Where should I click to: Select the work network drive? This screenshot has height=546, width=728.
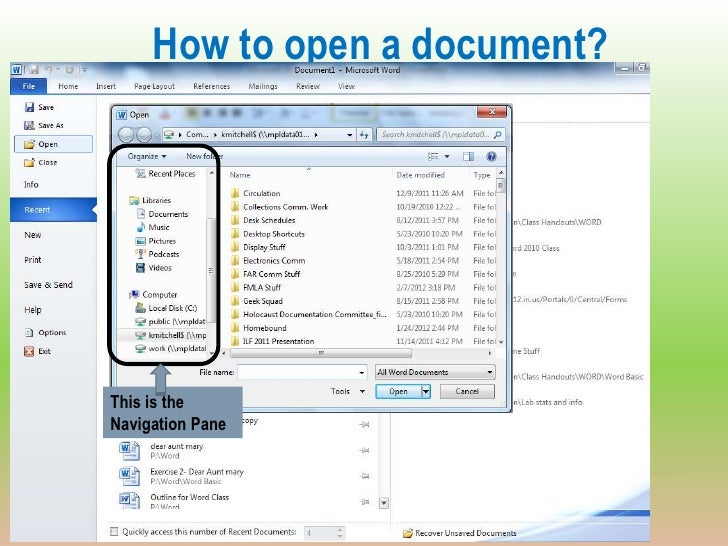[x=170, y=348]
